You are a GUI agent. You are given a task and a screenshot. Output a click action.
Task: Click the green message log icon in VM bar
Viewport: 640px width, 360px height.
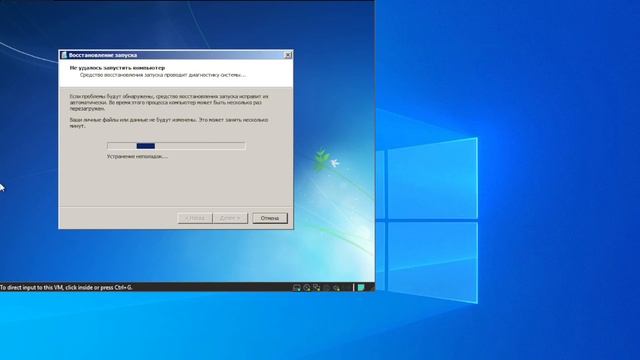(361, 288)
